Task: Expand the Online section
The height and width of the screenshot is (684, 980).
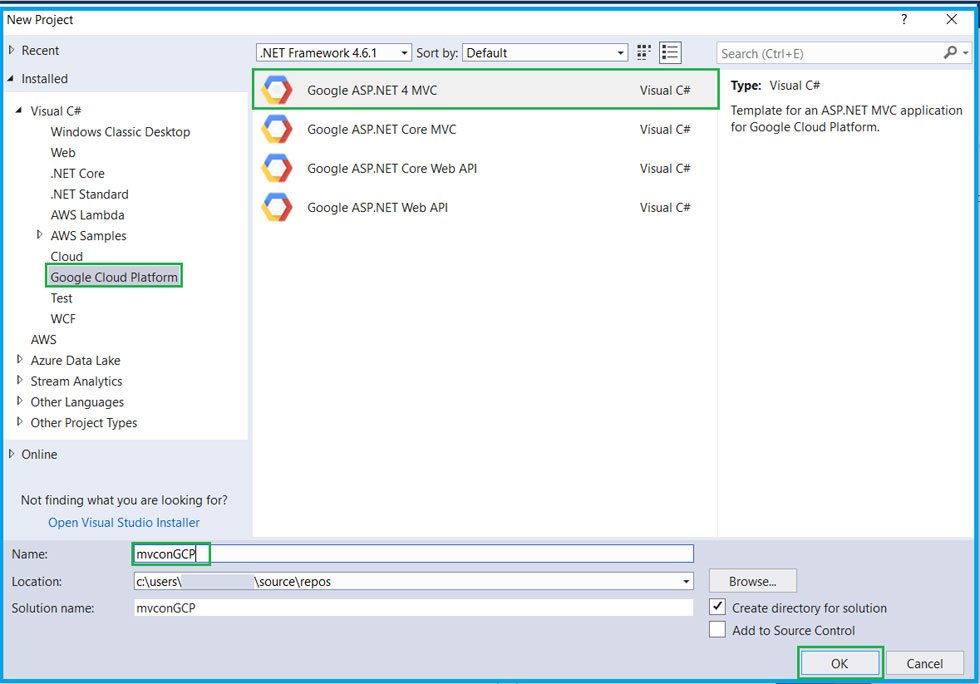Action: click(12, 454)
